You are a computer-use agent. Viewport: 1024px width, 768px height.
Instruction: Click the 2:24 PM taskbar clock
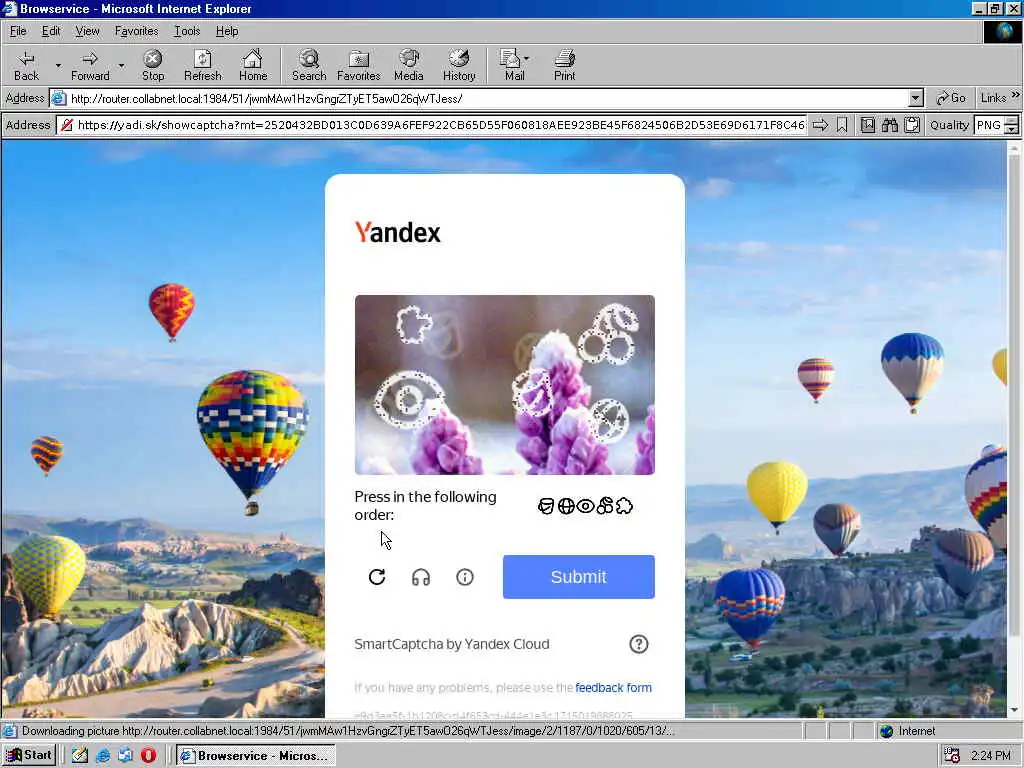pos(991,756)
